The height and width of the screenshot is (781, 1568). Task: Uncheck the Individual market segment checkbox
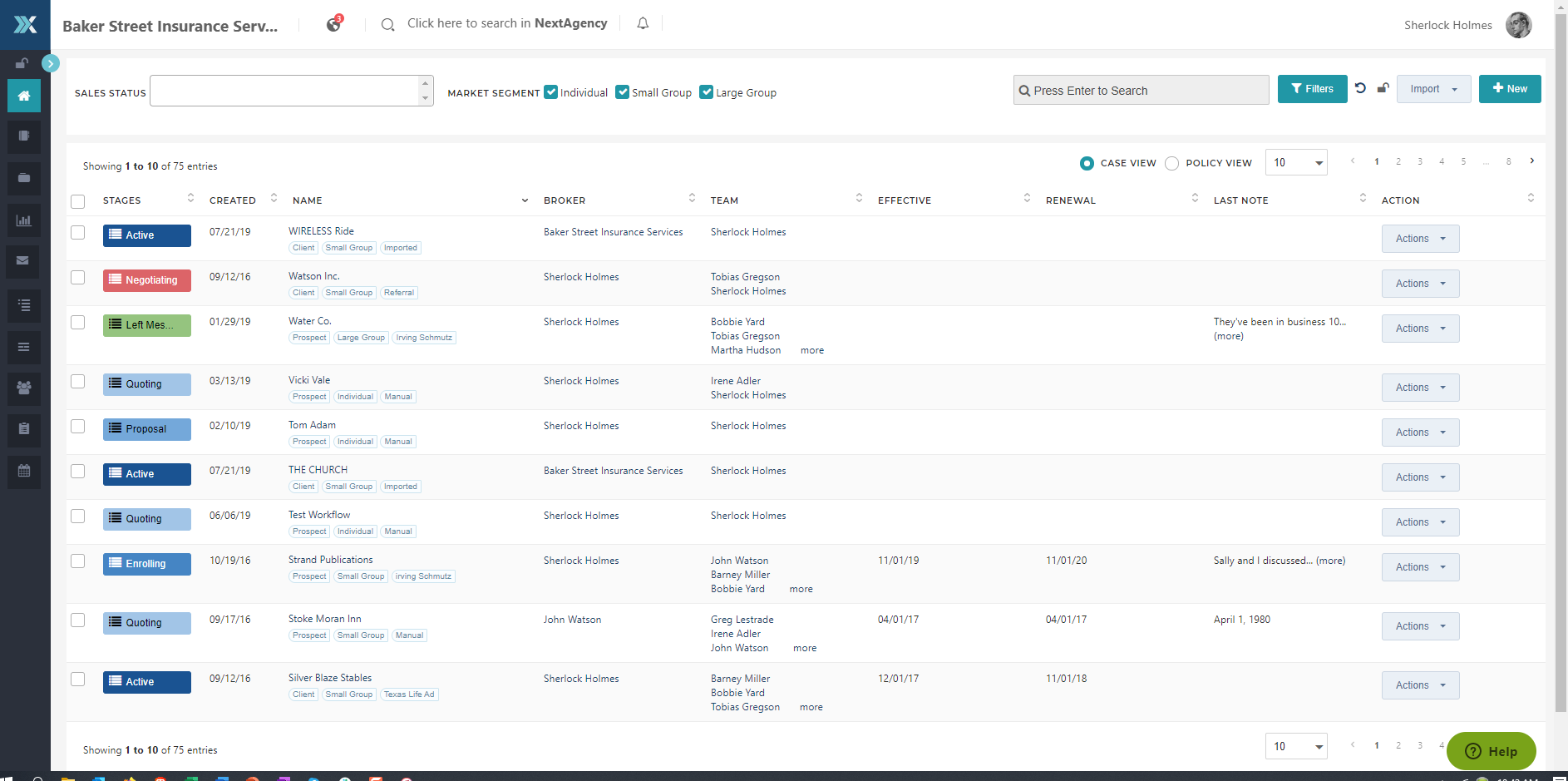(551, 92)
